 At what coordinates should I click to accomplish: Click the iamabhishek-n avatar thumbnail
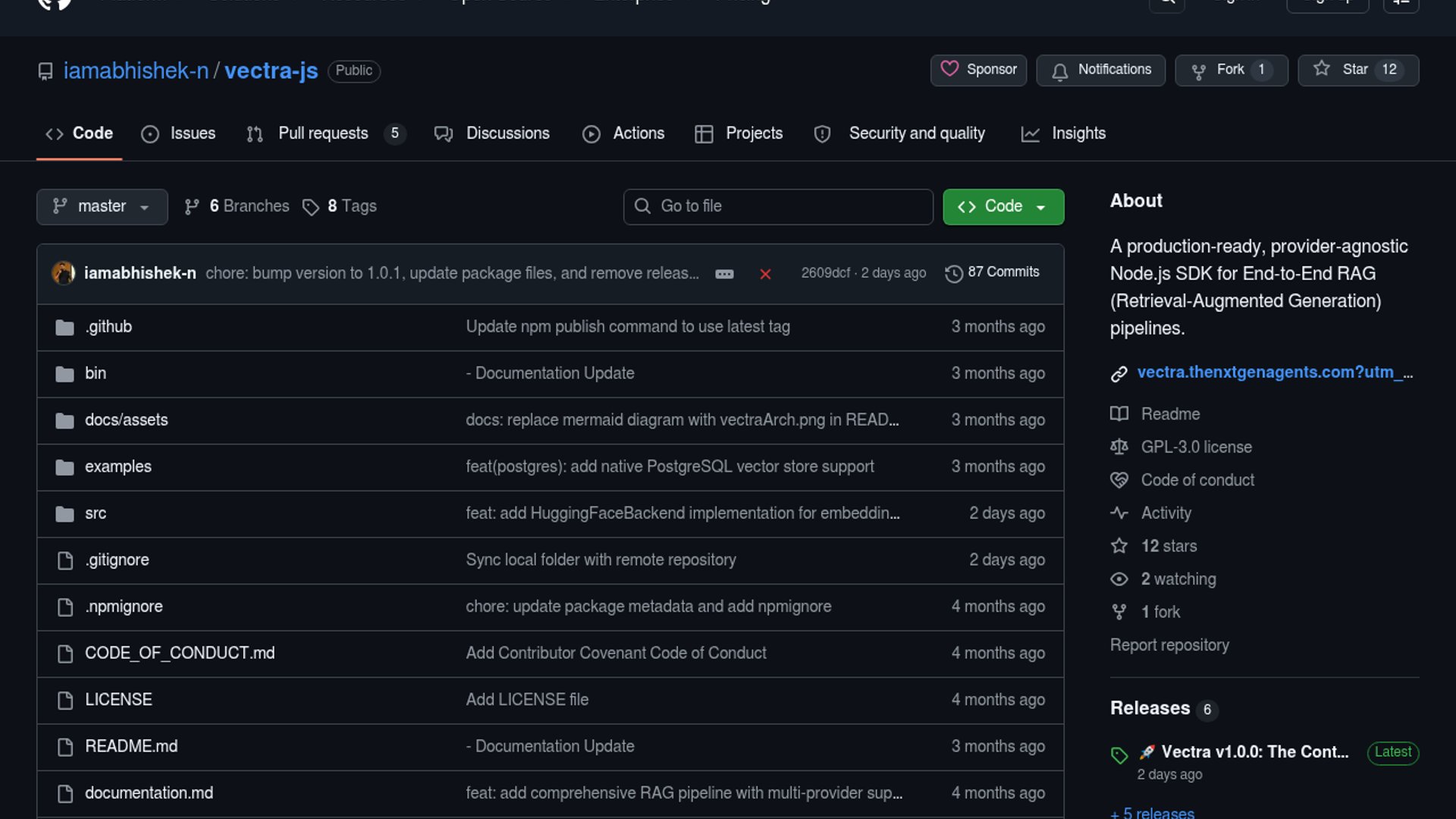pyautogui.click(x=63, y=273)
